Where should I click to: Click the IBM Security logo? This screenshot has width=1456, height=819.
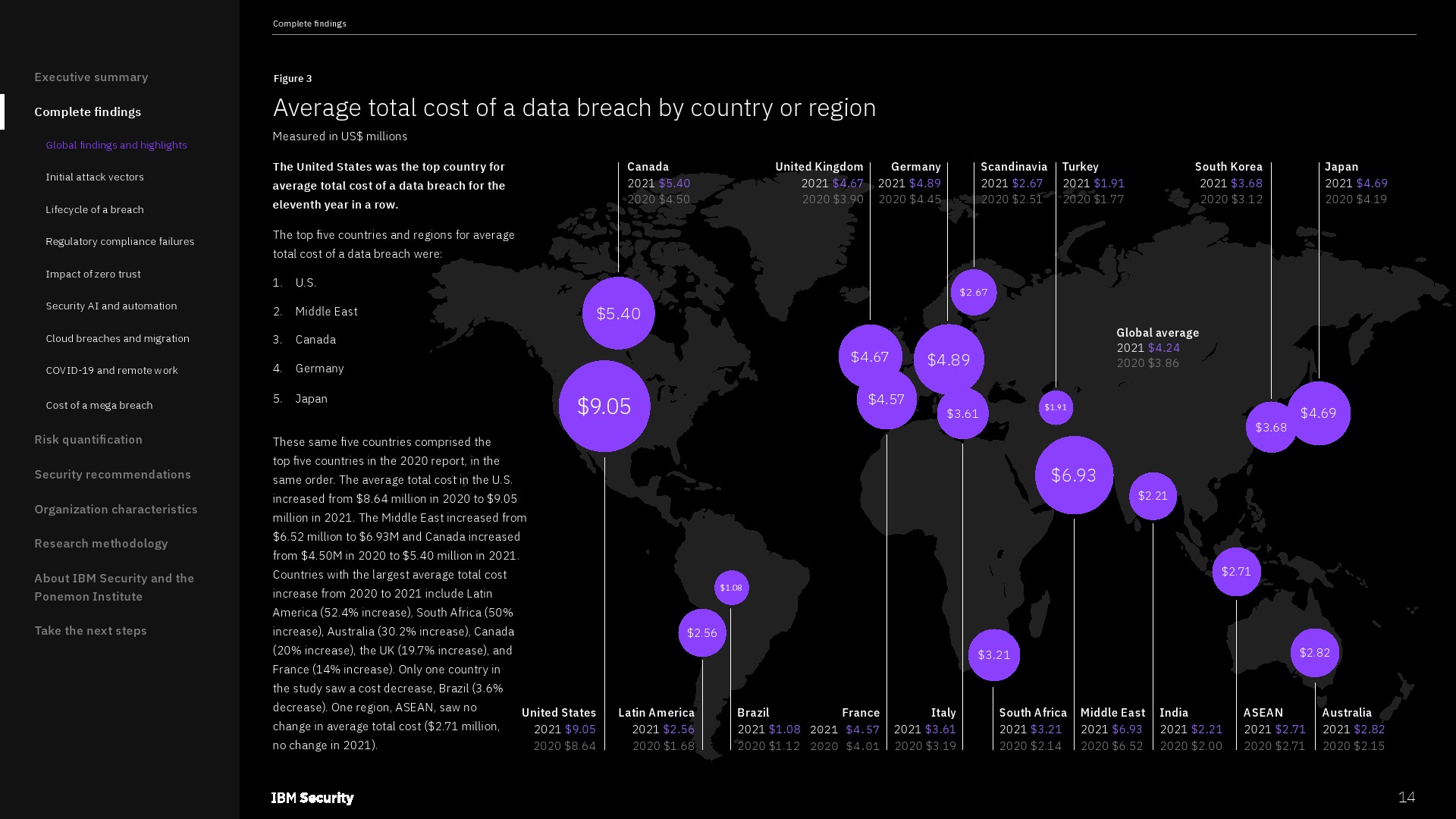(312, 798)
